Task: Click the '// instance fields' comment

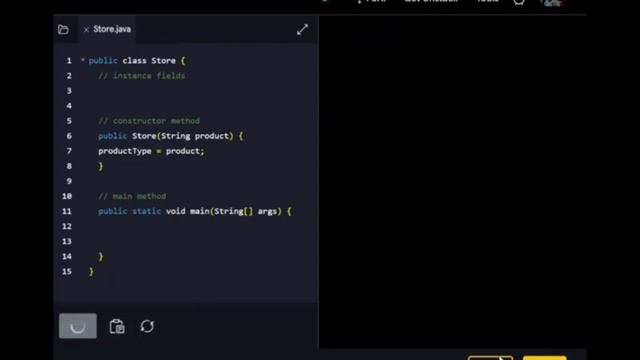Action: (x=142, y=76)
